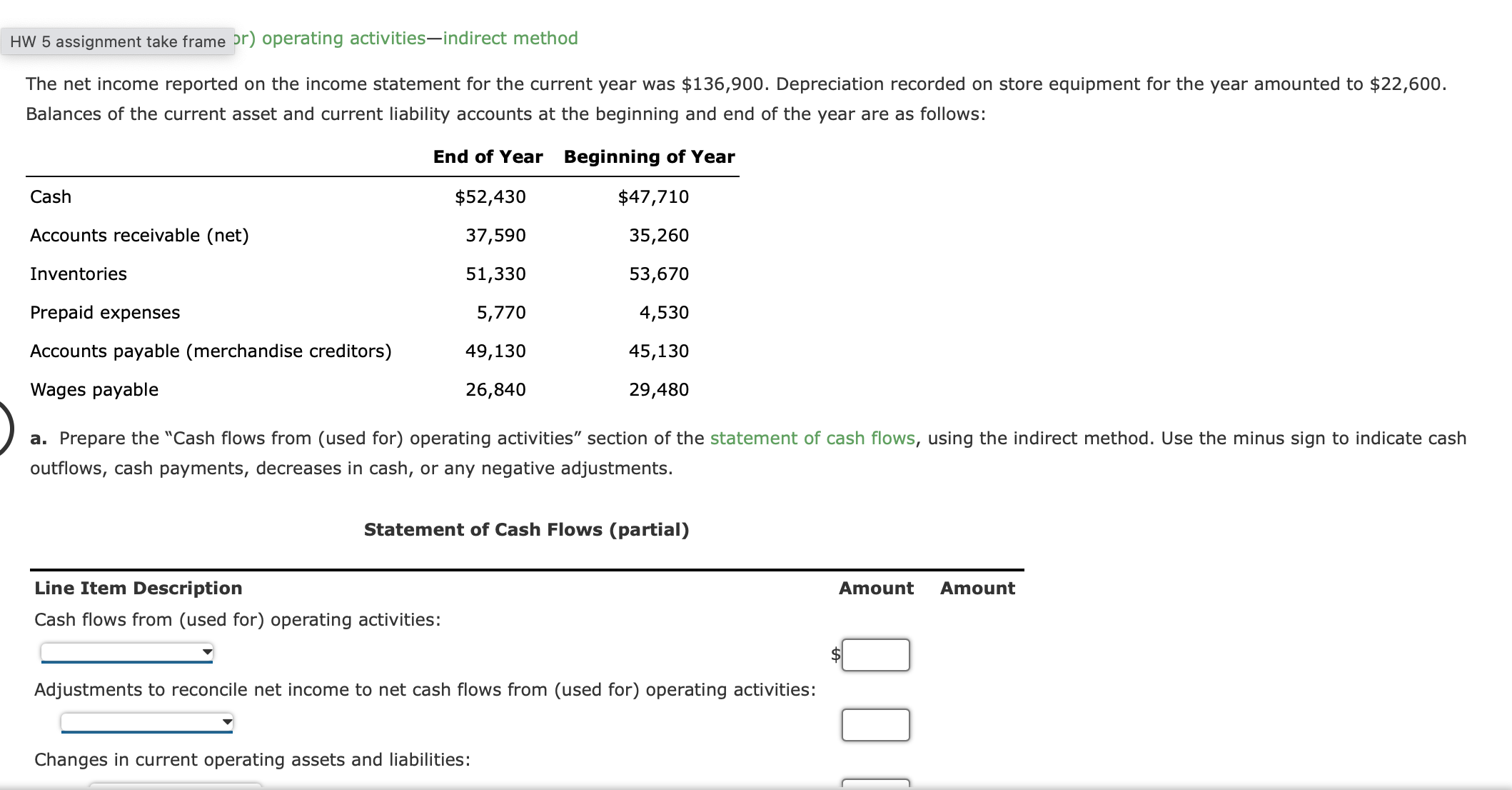Click the first Amount column header

point(875,588)
